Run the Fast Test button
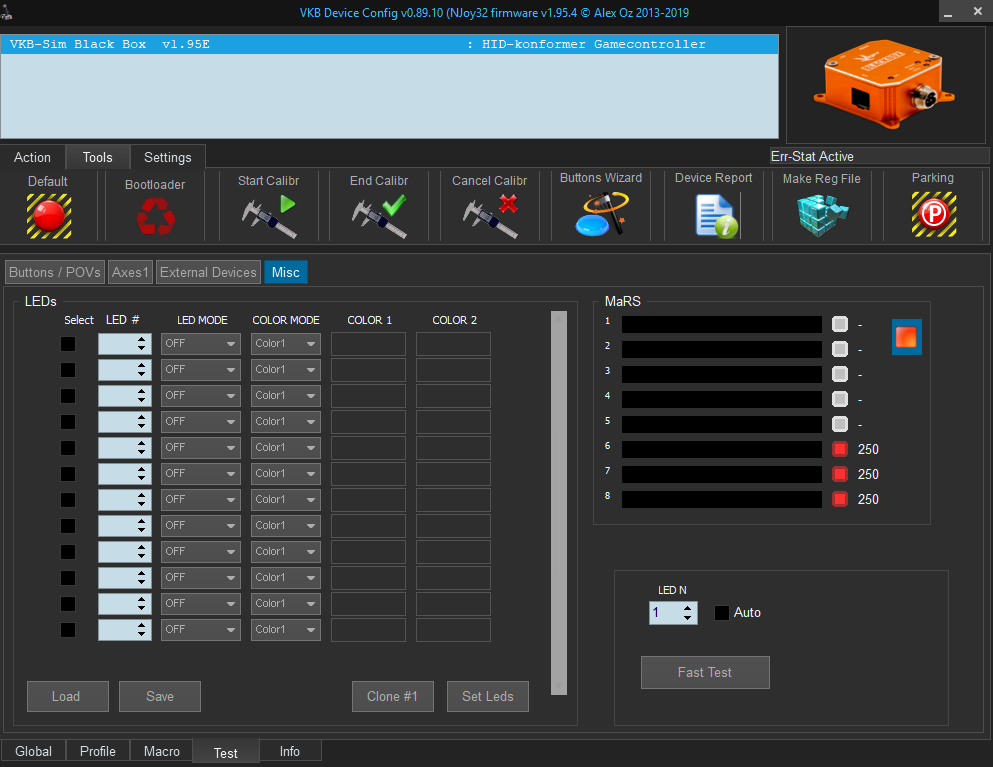This screenshot has width=993, height=767. coord(705,673)
